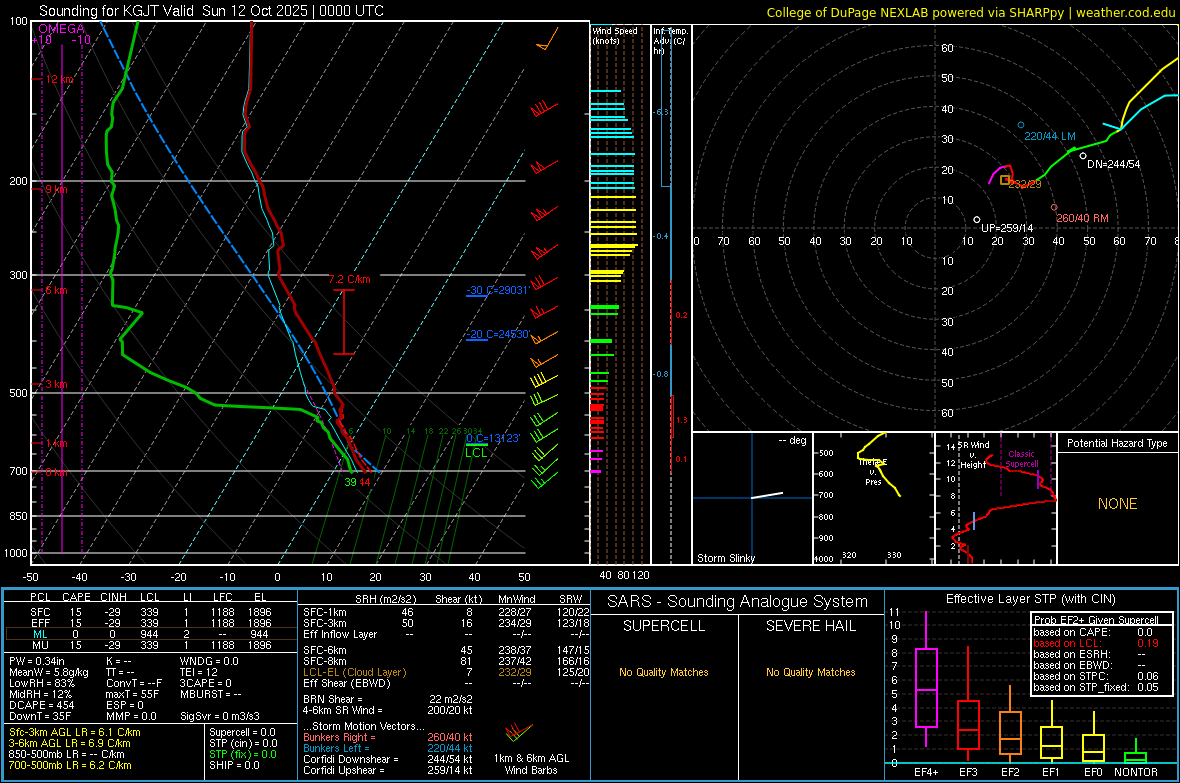This screenshot has height=783, width=1180.
Task: Click the Corfidi Downshear row
Action: [388, 759]
